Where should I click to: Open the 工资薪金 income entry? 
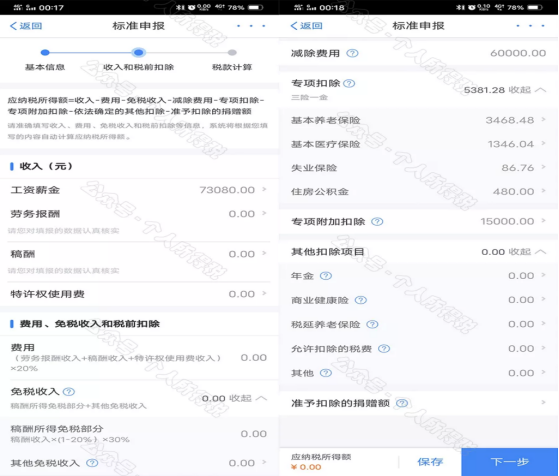(139, 190)
